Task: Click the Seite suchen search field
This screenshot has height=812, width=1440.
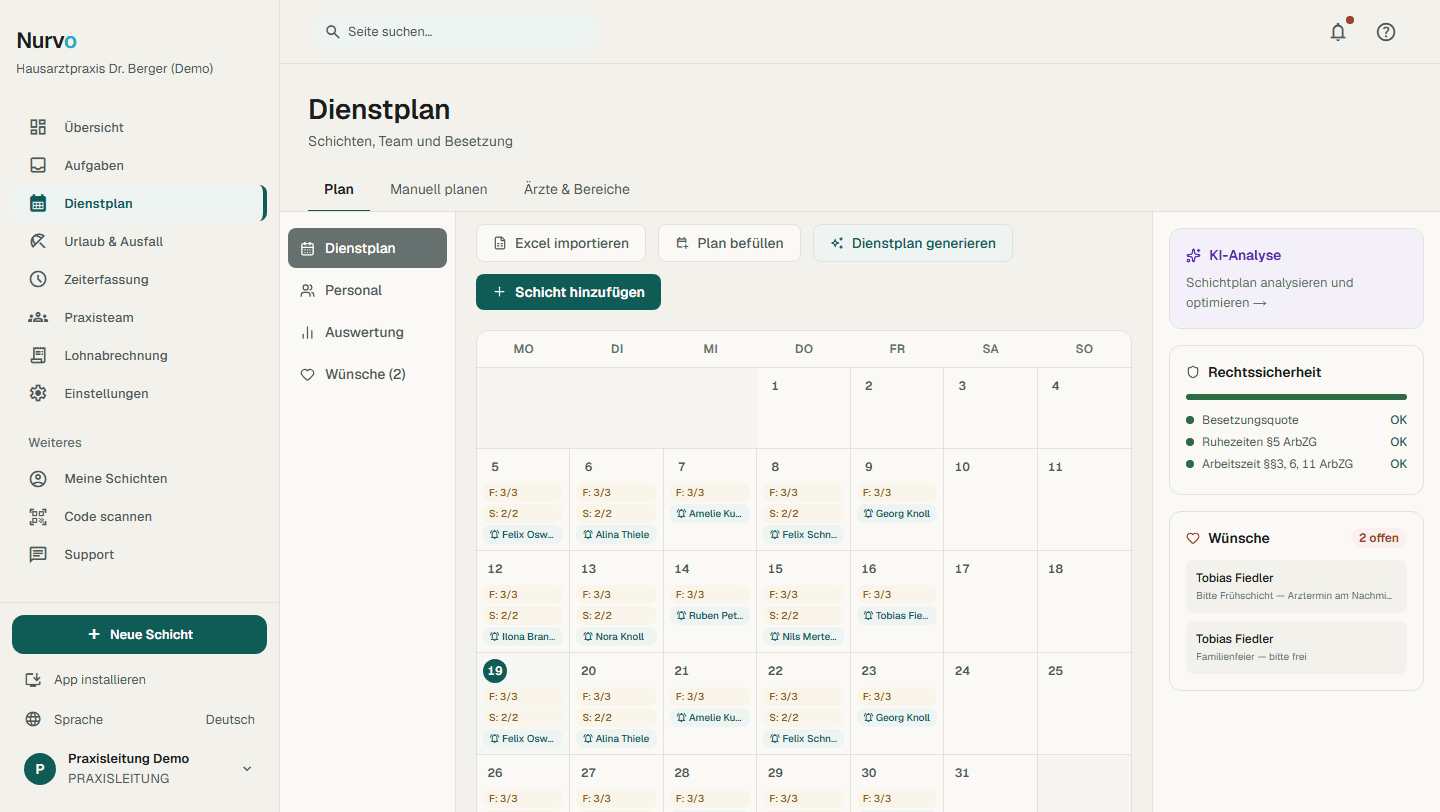Action: click(x=455, y=32)
